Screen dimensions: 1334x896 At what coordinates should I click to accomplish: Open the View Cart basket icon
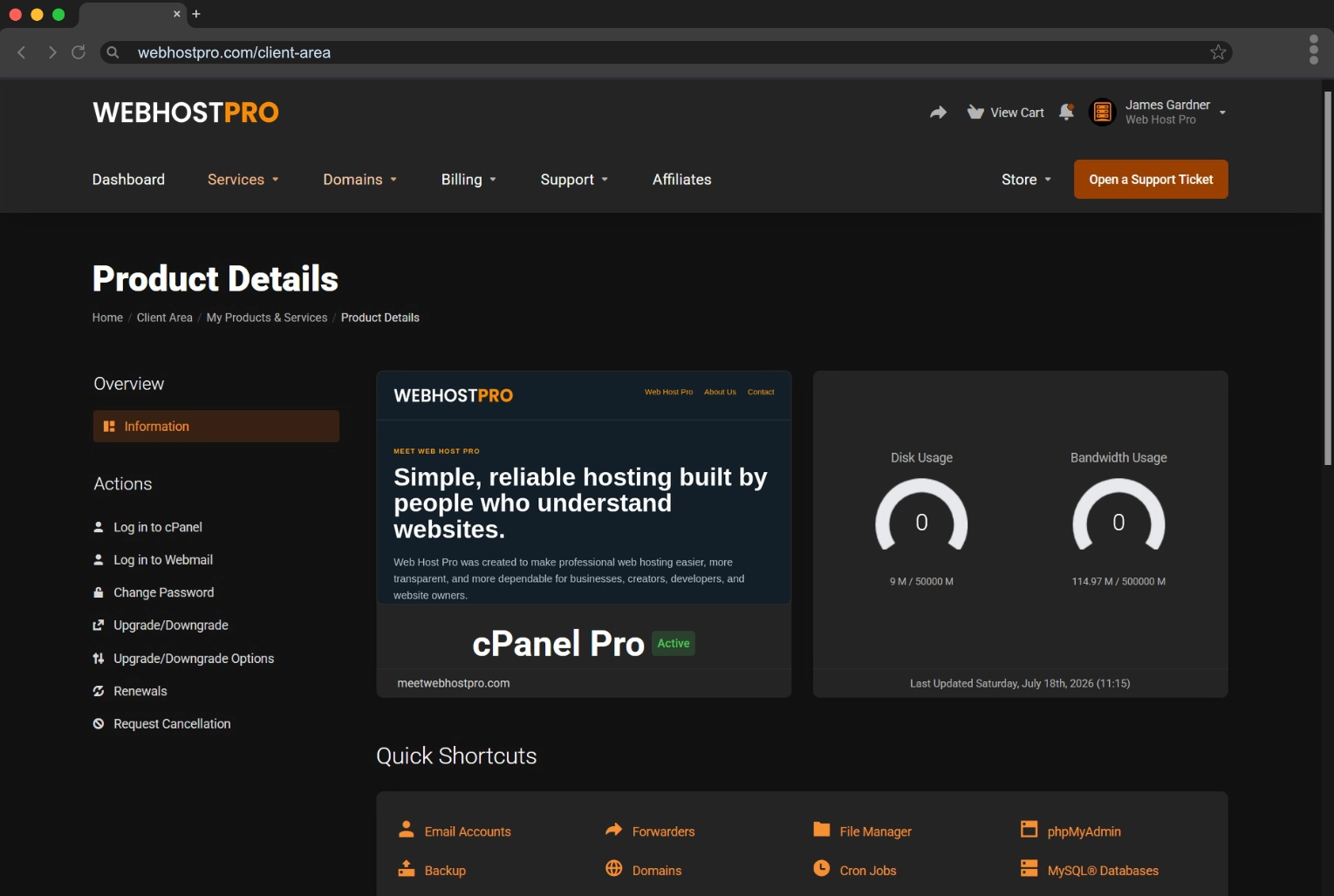point(975,112)
